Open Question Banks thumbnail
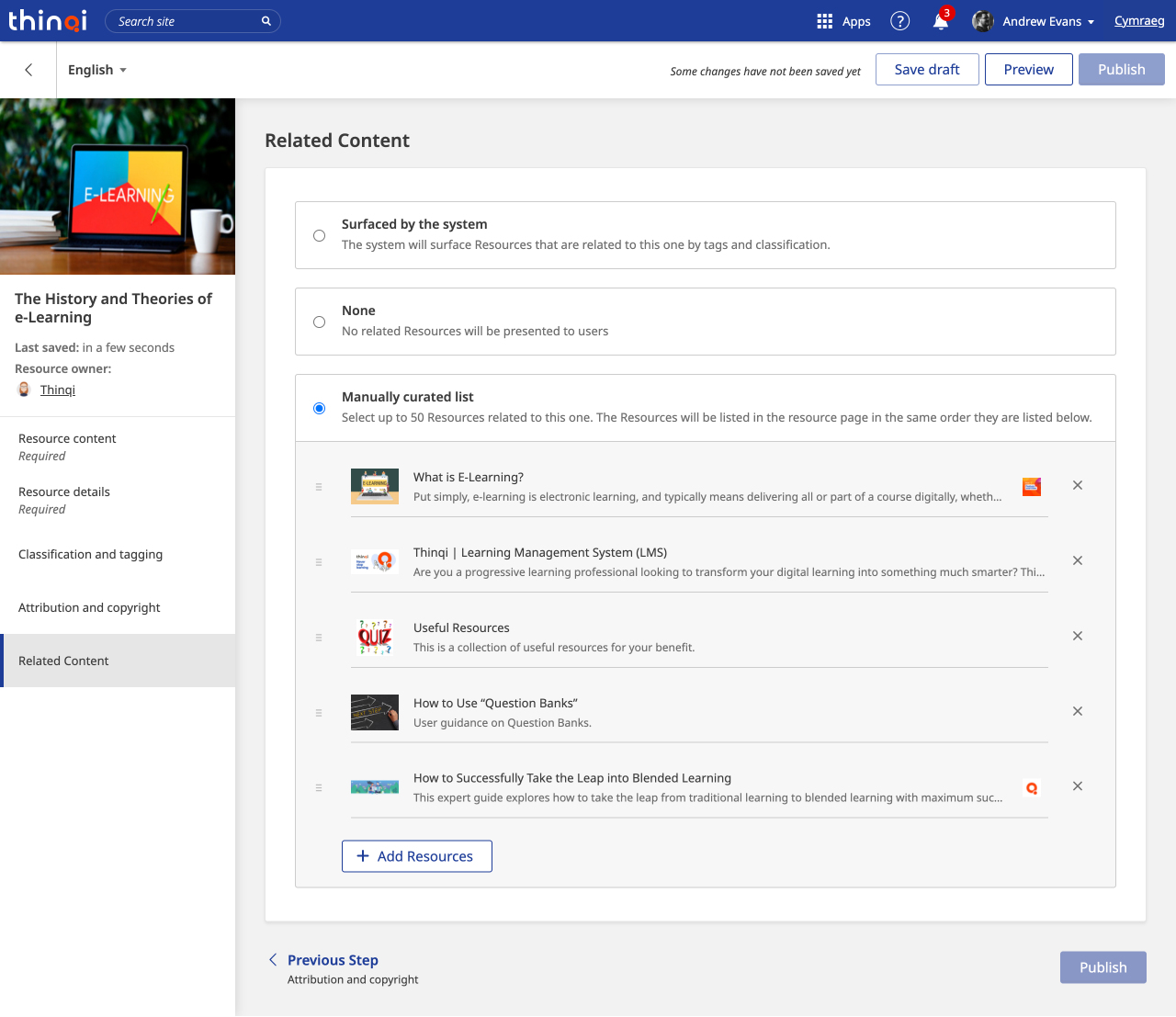Screen dimensions: 1176x1017 coord(375,713)
